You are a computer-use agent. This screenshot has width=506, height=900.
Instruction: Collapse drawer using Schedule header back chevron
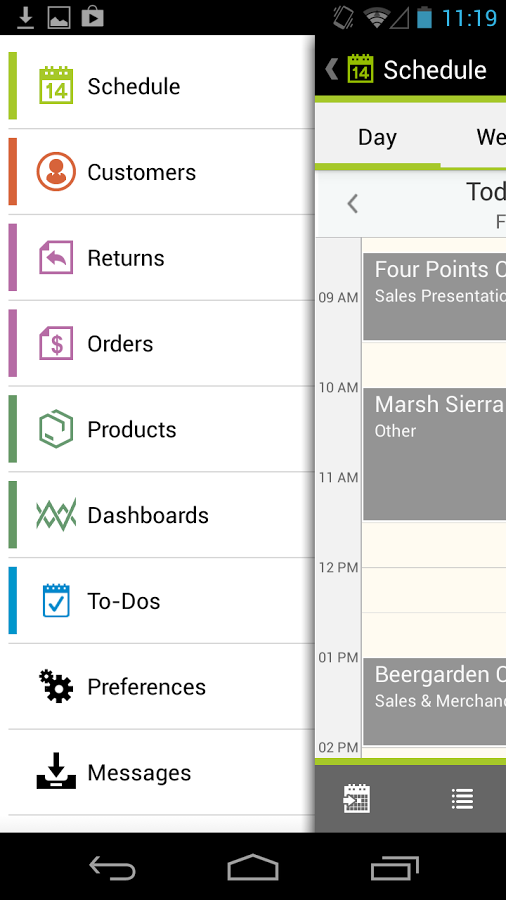coord(332,69)
